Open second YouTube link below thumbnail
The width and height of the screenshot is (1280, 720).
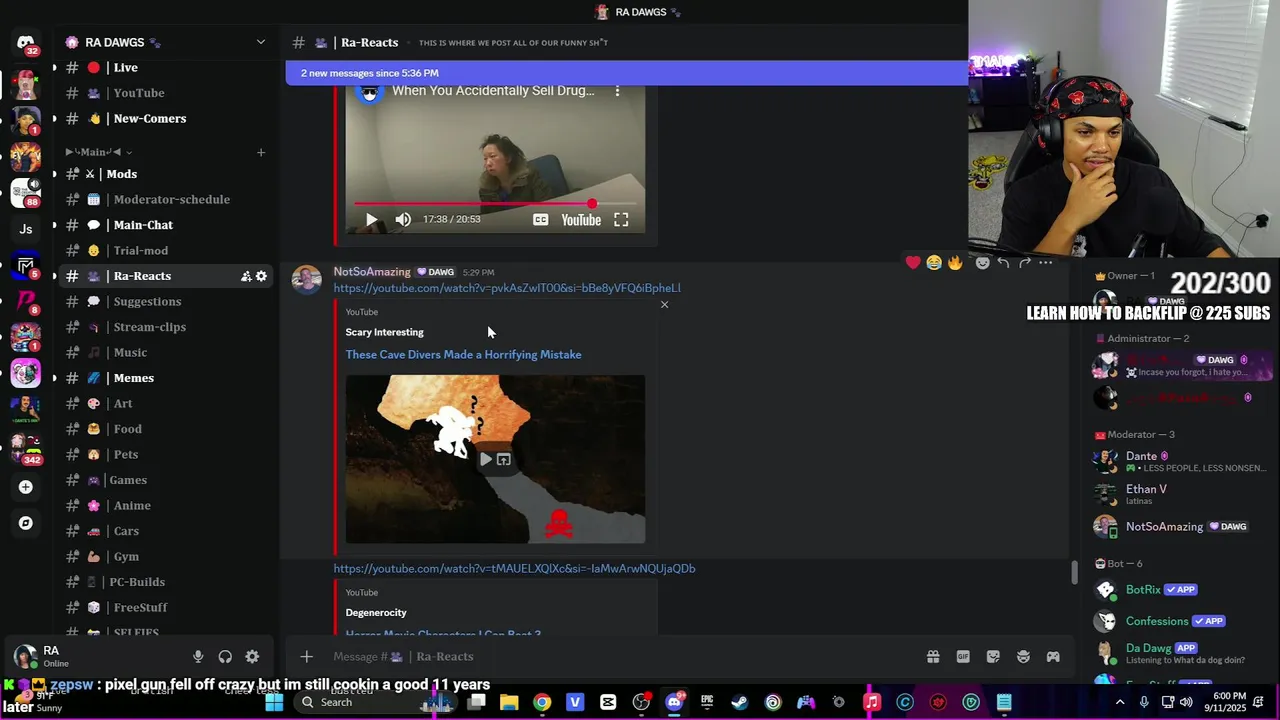point(514,569)
